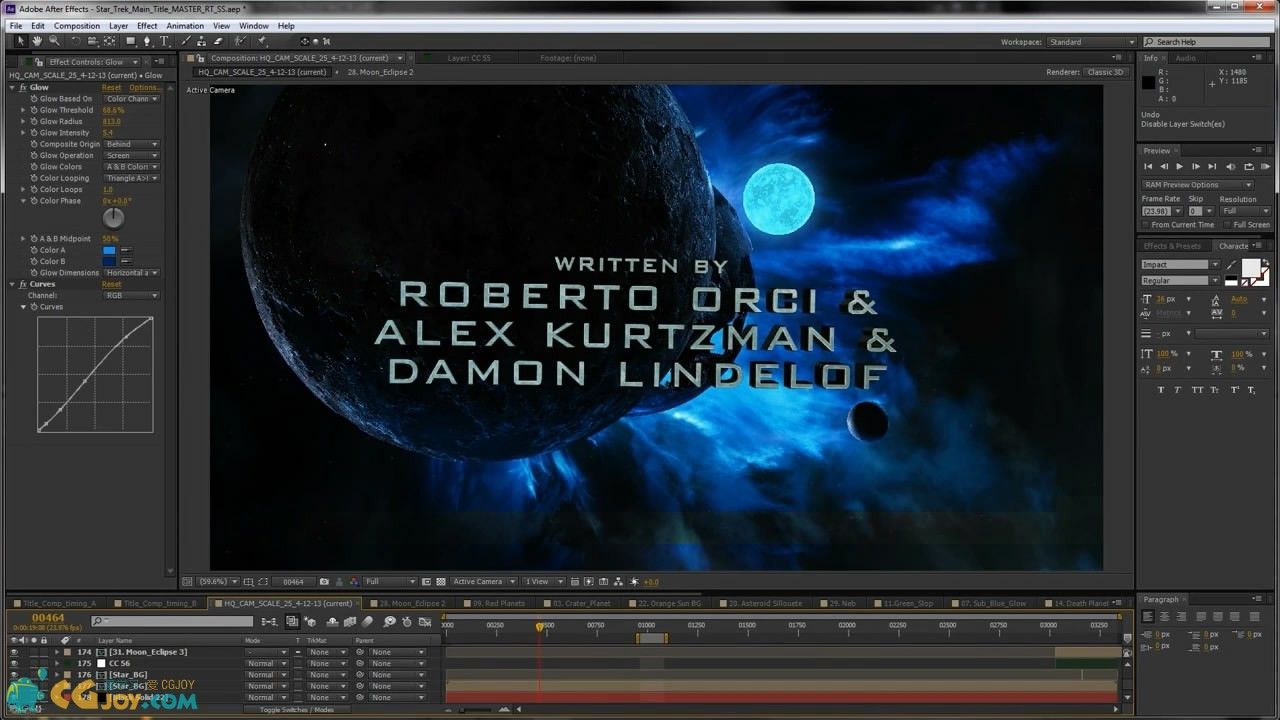Show channel and color management settings
This screenshot has height=720, width=1280.
pos(353,581)
